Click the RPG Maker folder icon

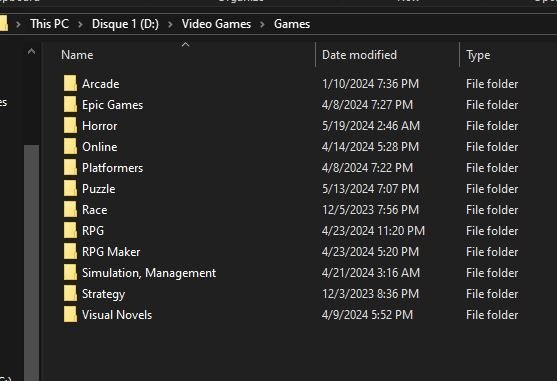pyautogui.click(x=70, y=251)
